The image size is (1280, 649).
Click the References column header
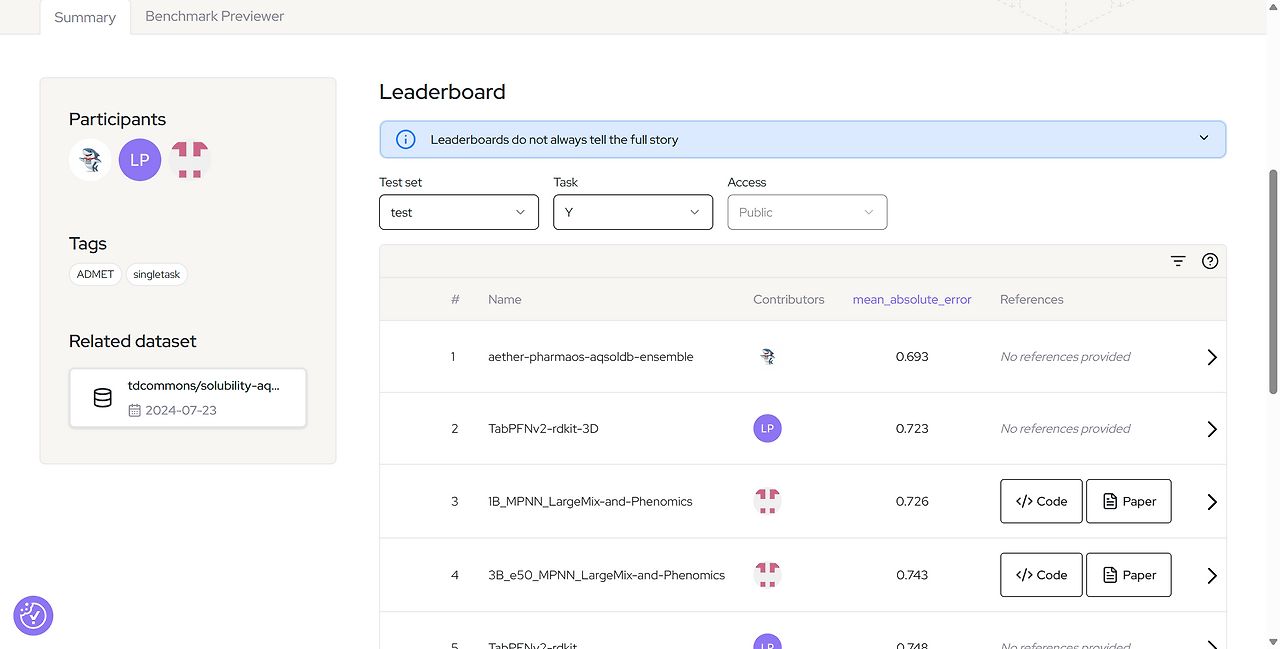[1032, 299]
